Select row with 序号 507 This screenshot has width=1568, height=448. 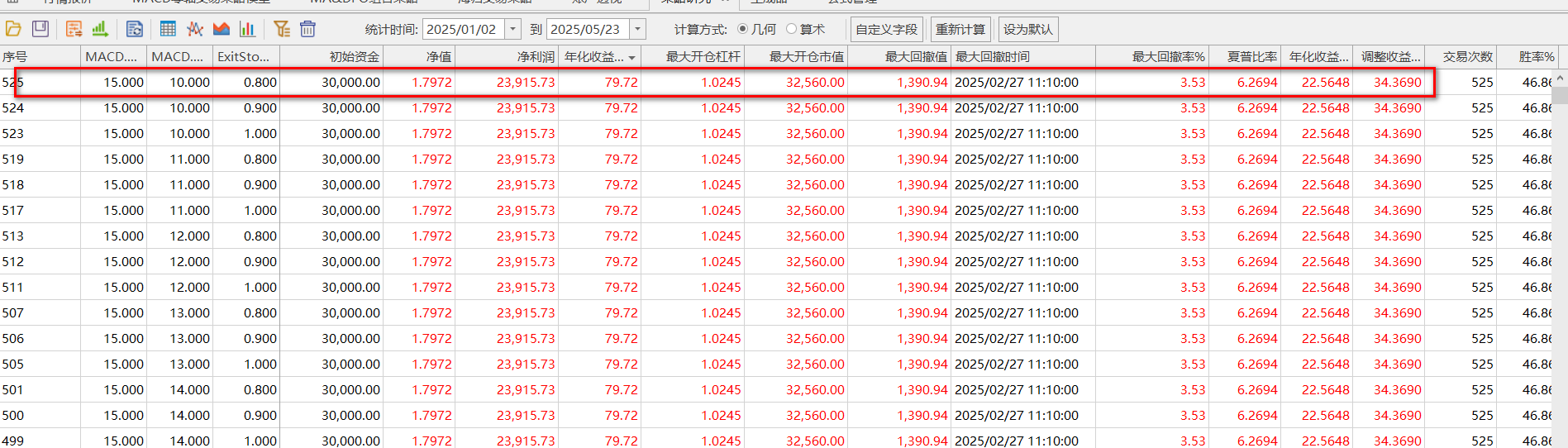point(776,313)
